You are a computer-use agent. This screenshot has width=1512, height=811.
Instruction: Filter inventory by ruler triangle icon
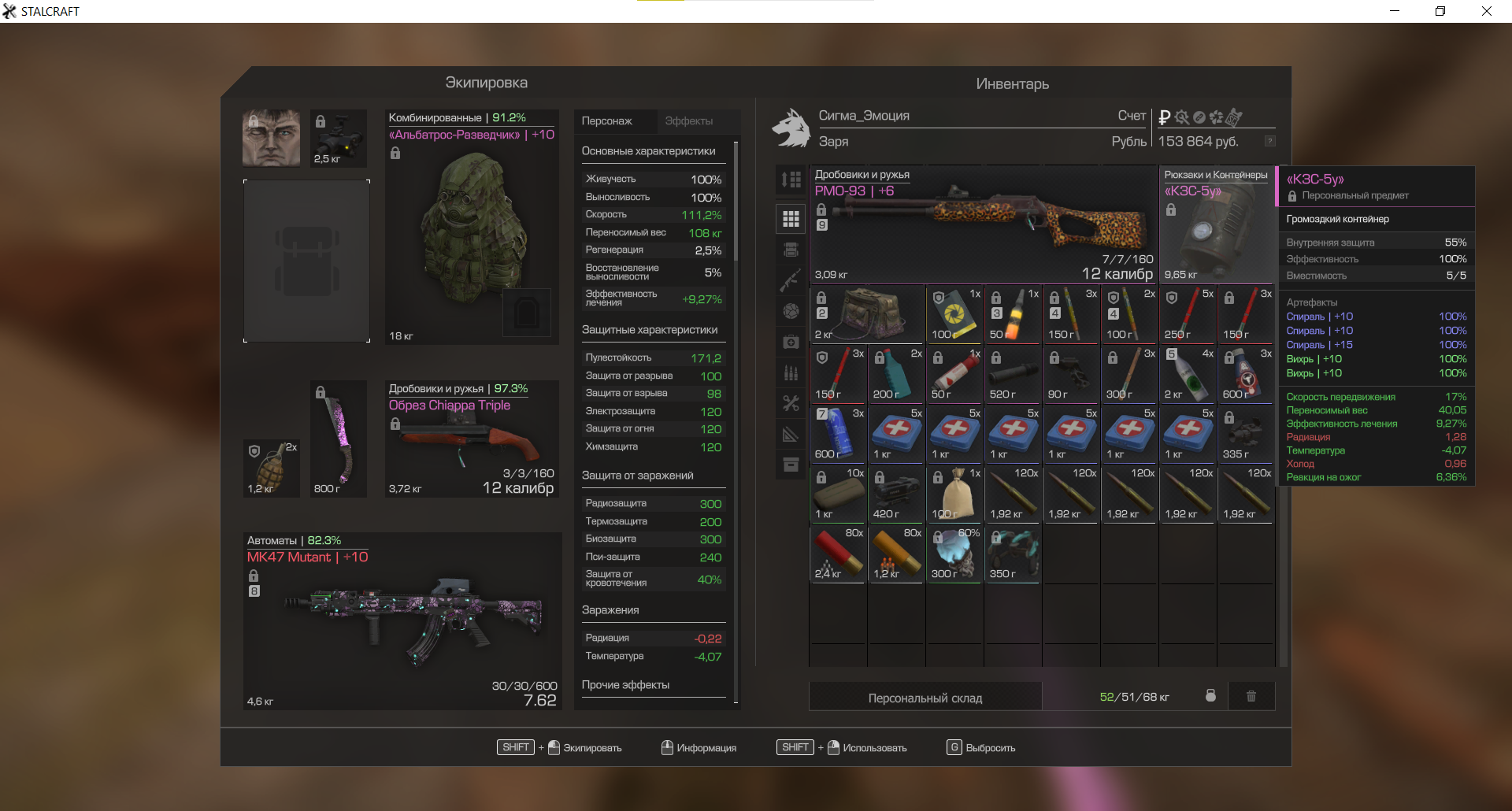click(x=791, y=434)
